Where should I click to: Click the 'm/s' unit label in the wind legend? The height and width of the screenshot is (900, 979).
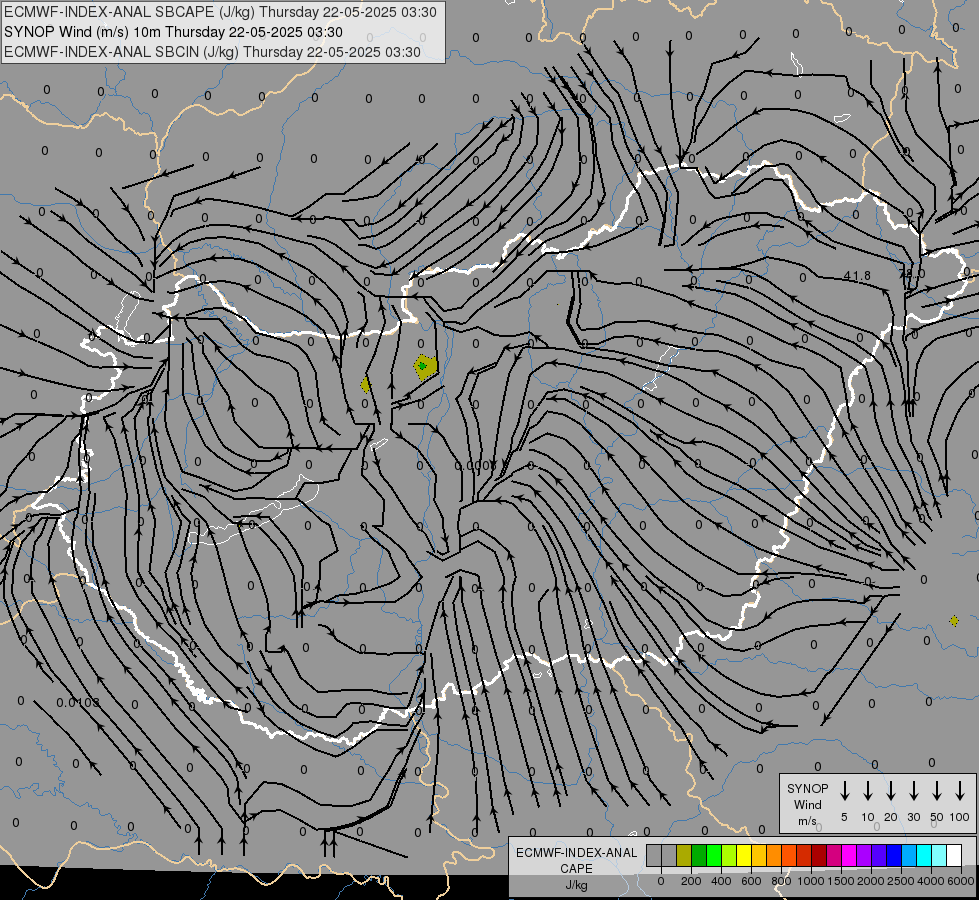[807, 821]
